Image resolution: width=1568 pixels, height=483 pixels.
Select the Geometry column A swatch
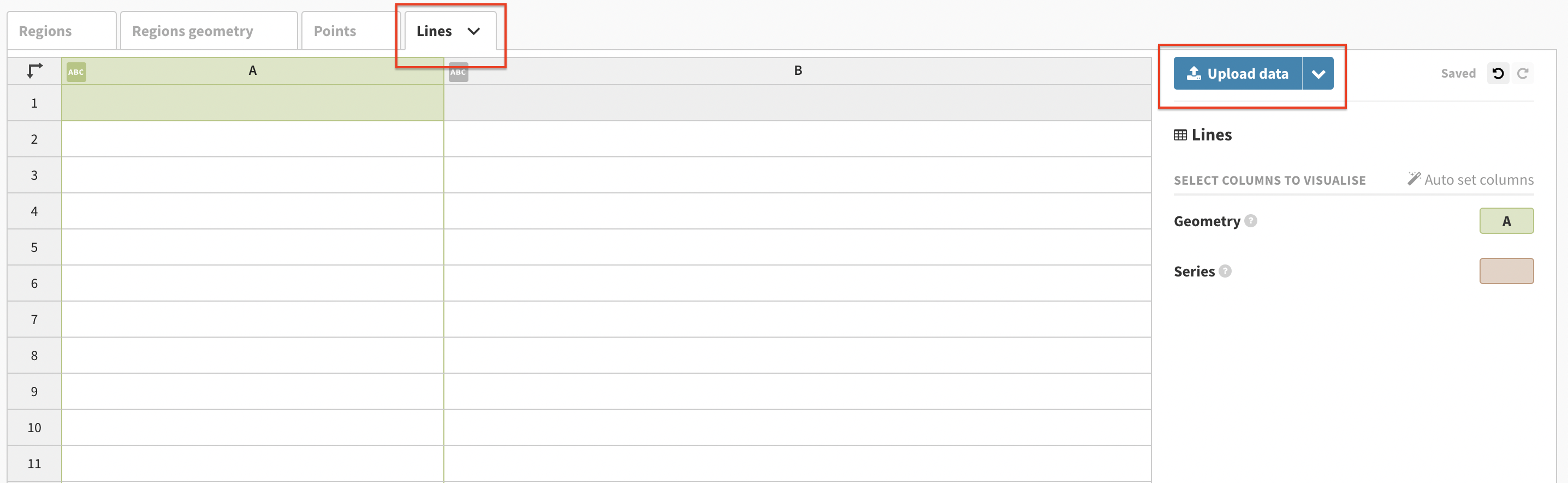pos(1506,221)
